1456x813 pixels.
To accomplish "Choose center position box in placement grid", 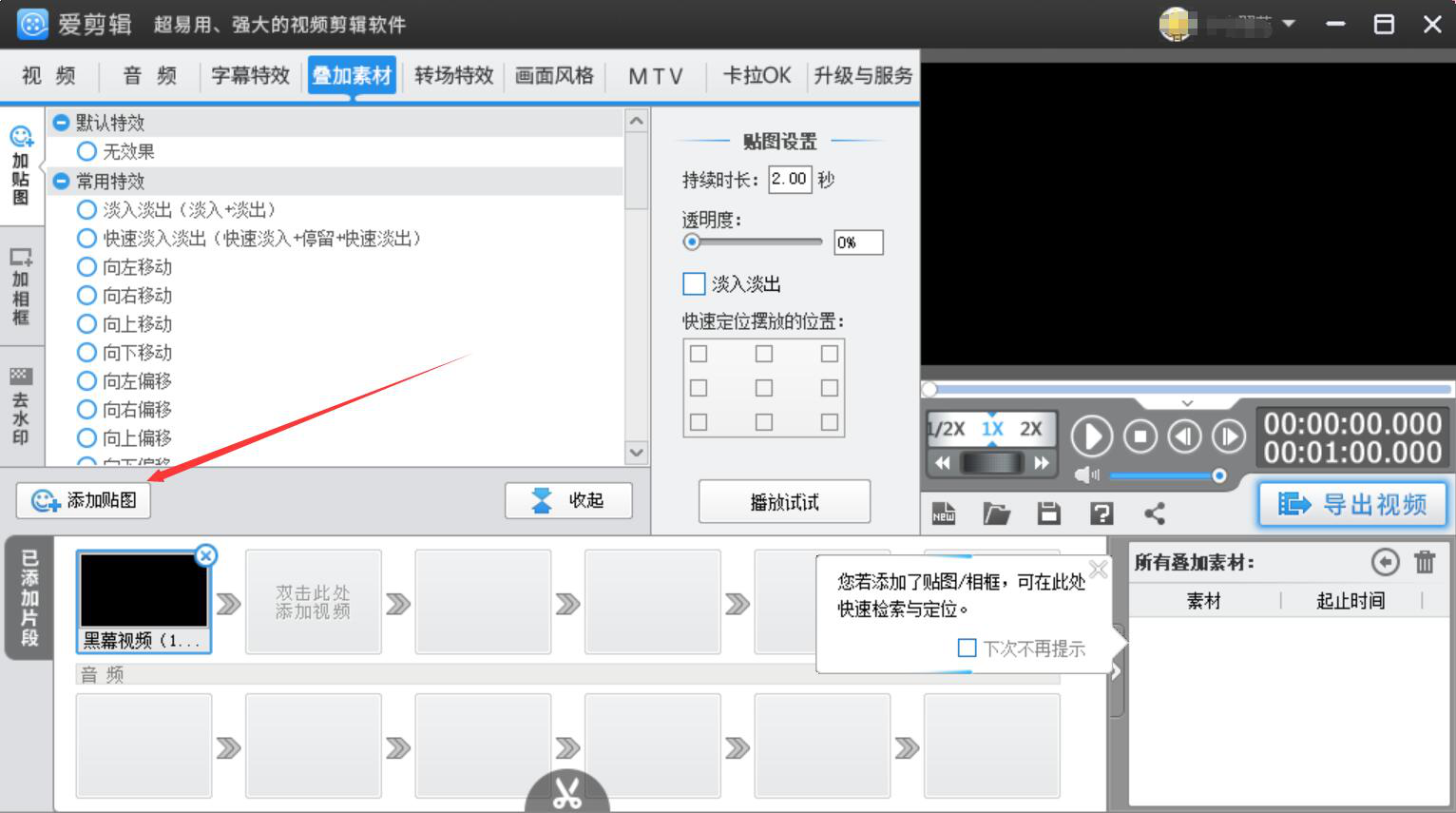I will click(x=764, y=388).
